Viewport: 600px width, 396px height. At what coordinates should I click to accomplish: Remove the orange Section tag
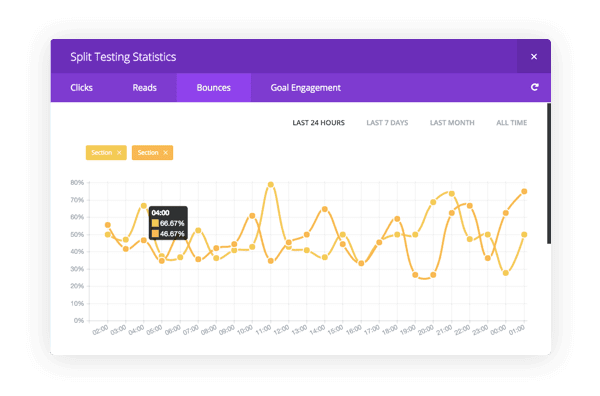click(x=165, y=153)
